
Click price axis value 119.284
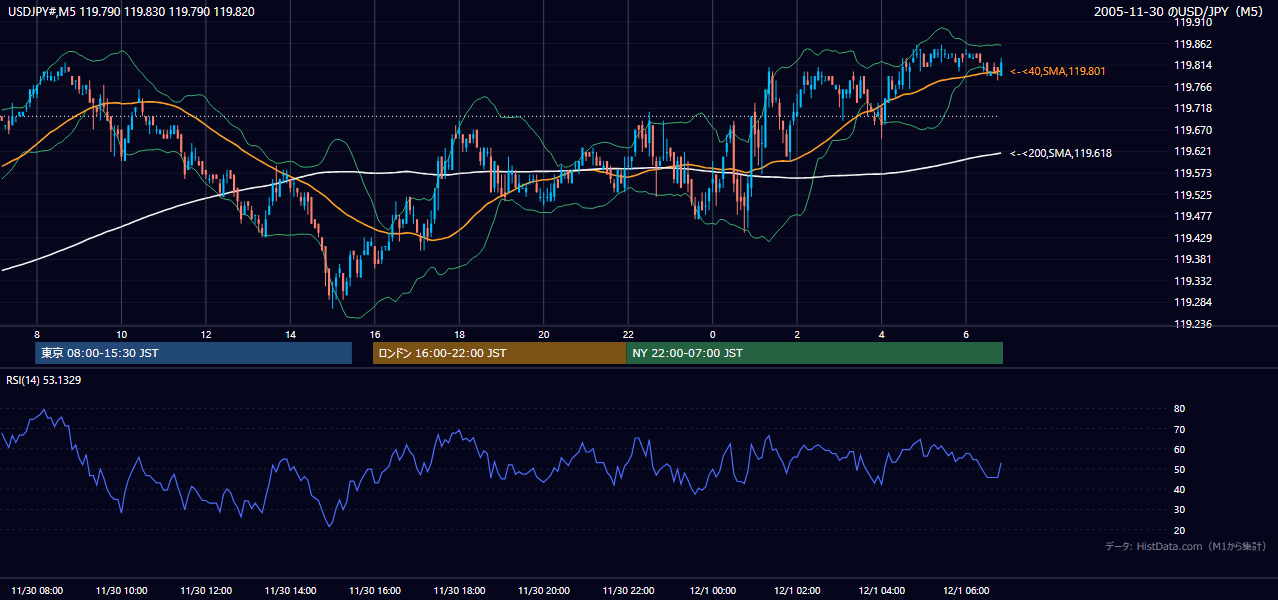[1192, 302]
